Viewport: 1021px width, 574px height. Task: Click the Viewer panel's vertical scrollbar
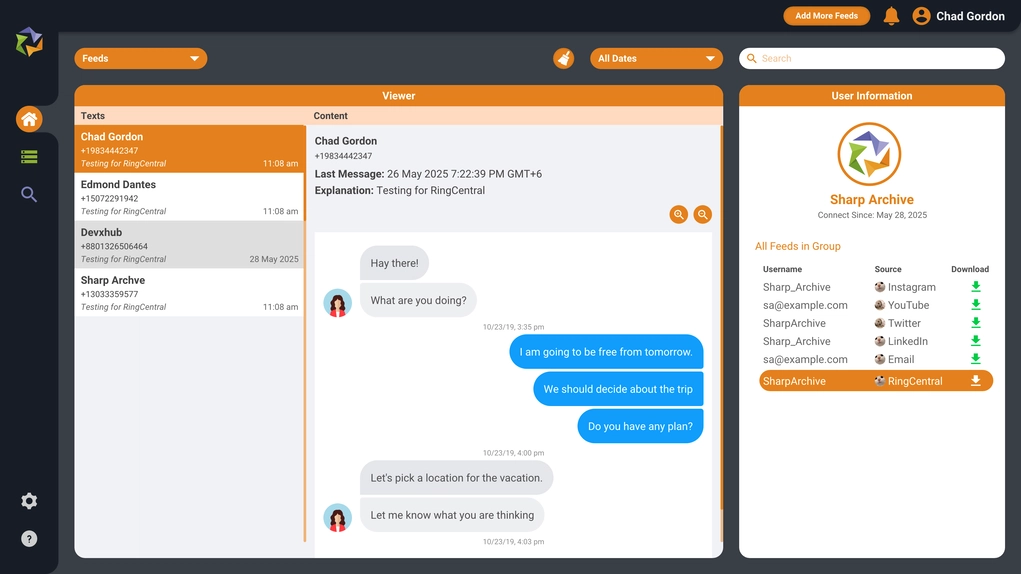click(x=721, y=340)
